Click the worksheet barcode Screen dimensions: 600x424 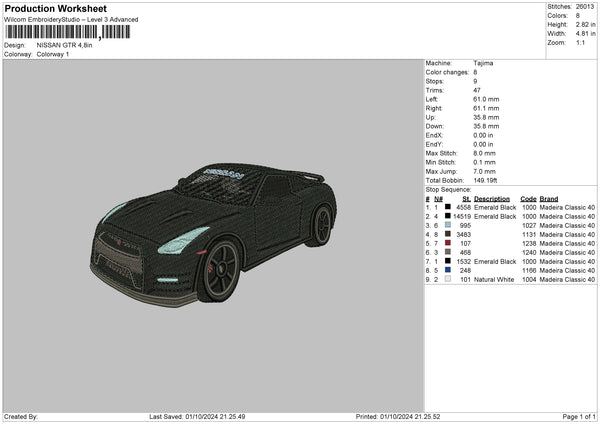point(68,32)
